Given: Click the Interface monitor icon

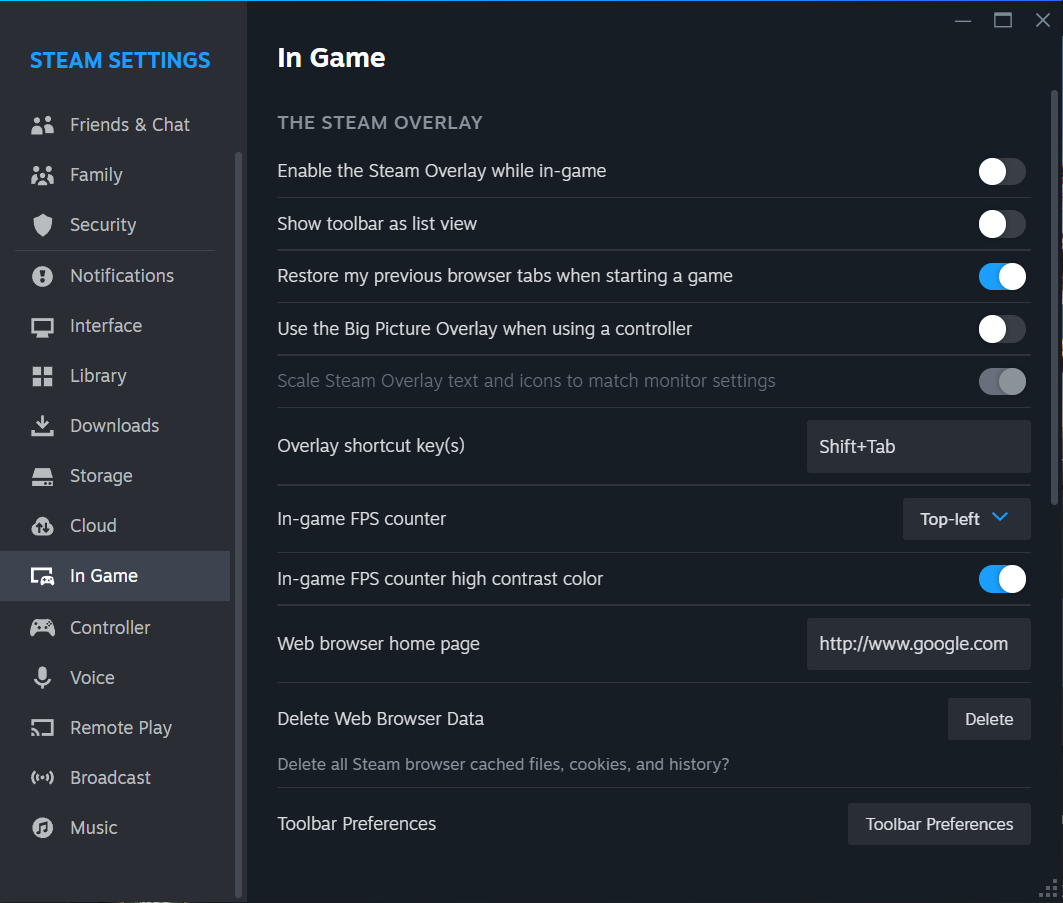Looking at the screenshot, I should click(42, 327).
